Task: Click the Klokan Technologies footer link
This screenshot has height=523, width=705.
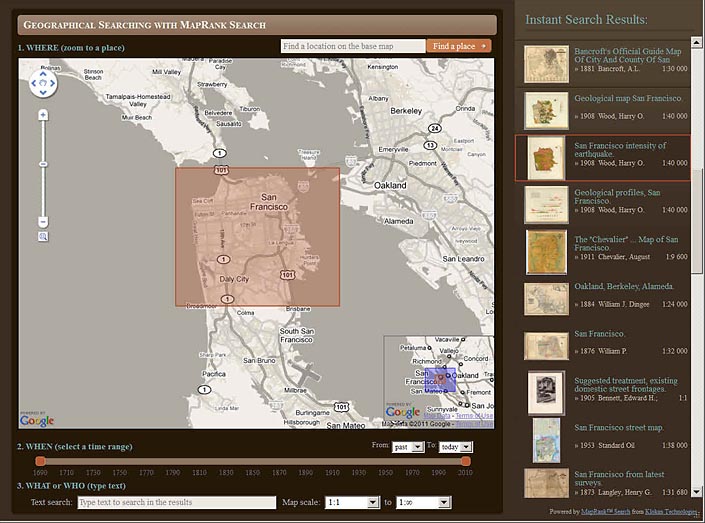Action: click(x=673, y=511)
